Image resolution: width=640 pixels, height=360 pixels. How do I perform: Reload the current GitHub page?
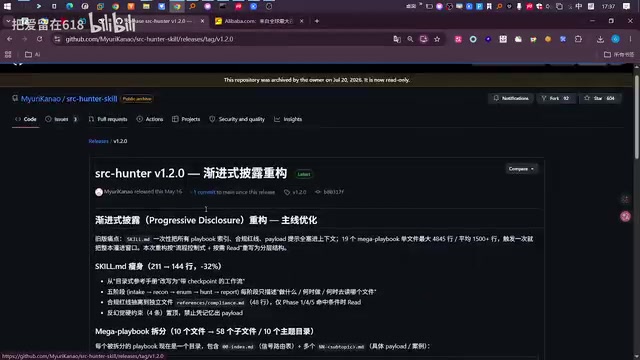click(x=40, y=39)
